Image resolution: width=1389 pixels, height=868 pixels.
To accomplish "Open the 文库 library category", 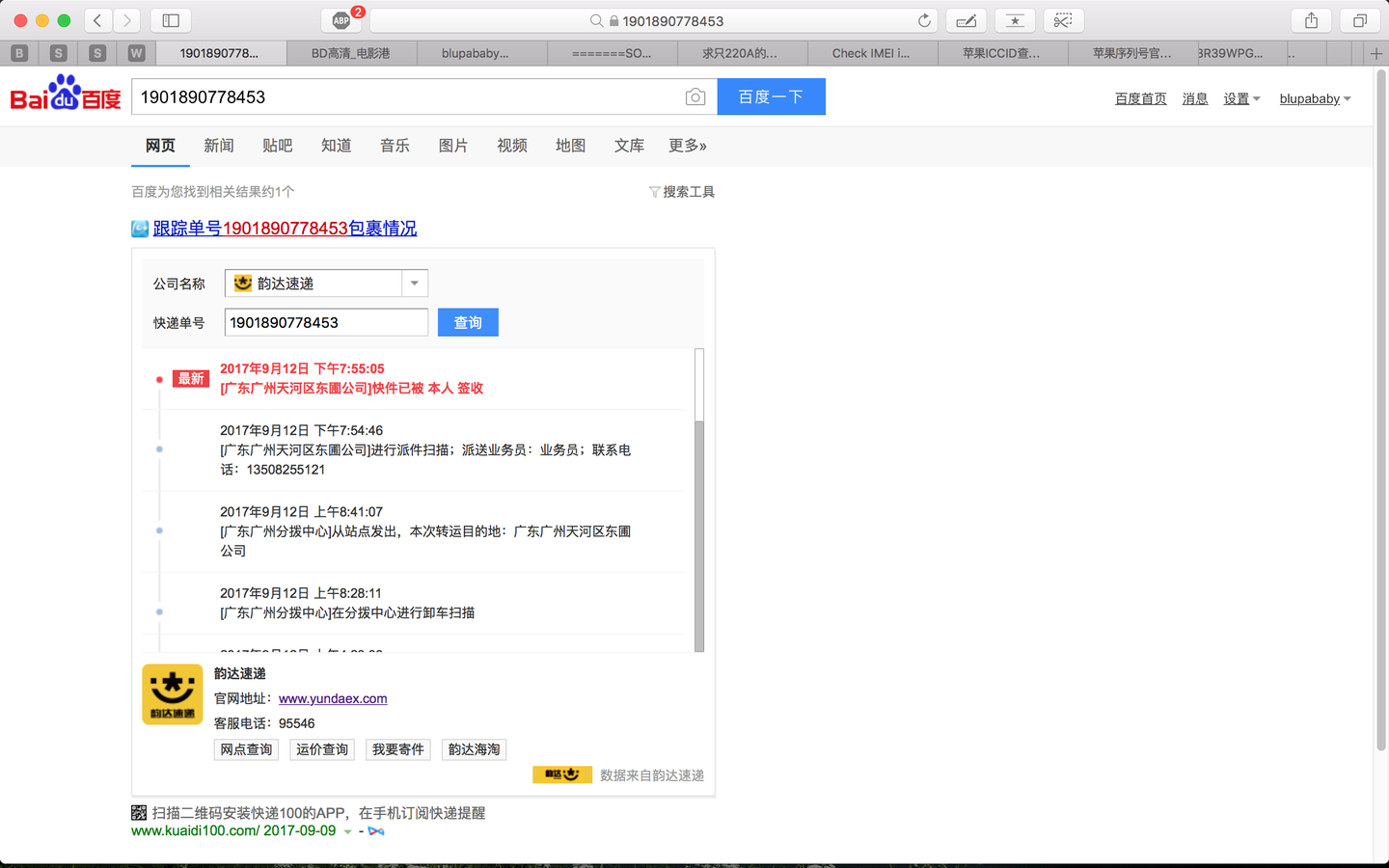I will pyautogui.click(x=629, y=146).
